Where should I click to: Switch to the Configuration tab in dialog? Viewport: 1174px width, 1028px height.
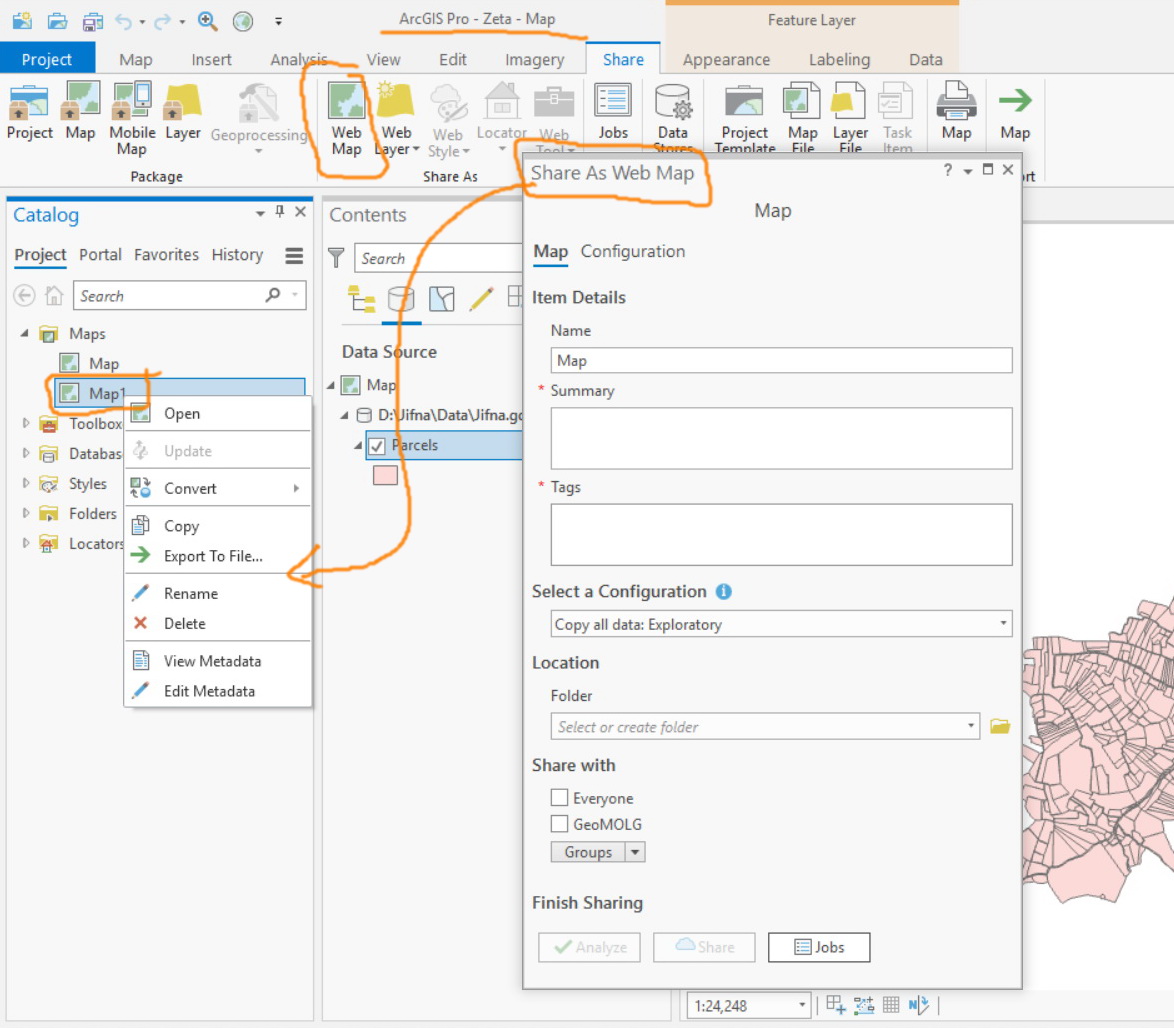(x=633, y=252)
